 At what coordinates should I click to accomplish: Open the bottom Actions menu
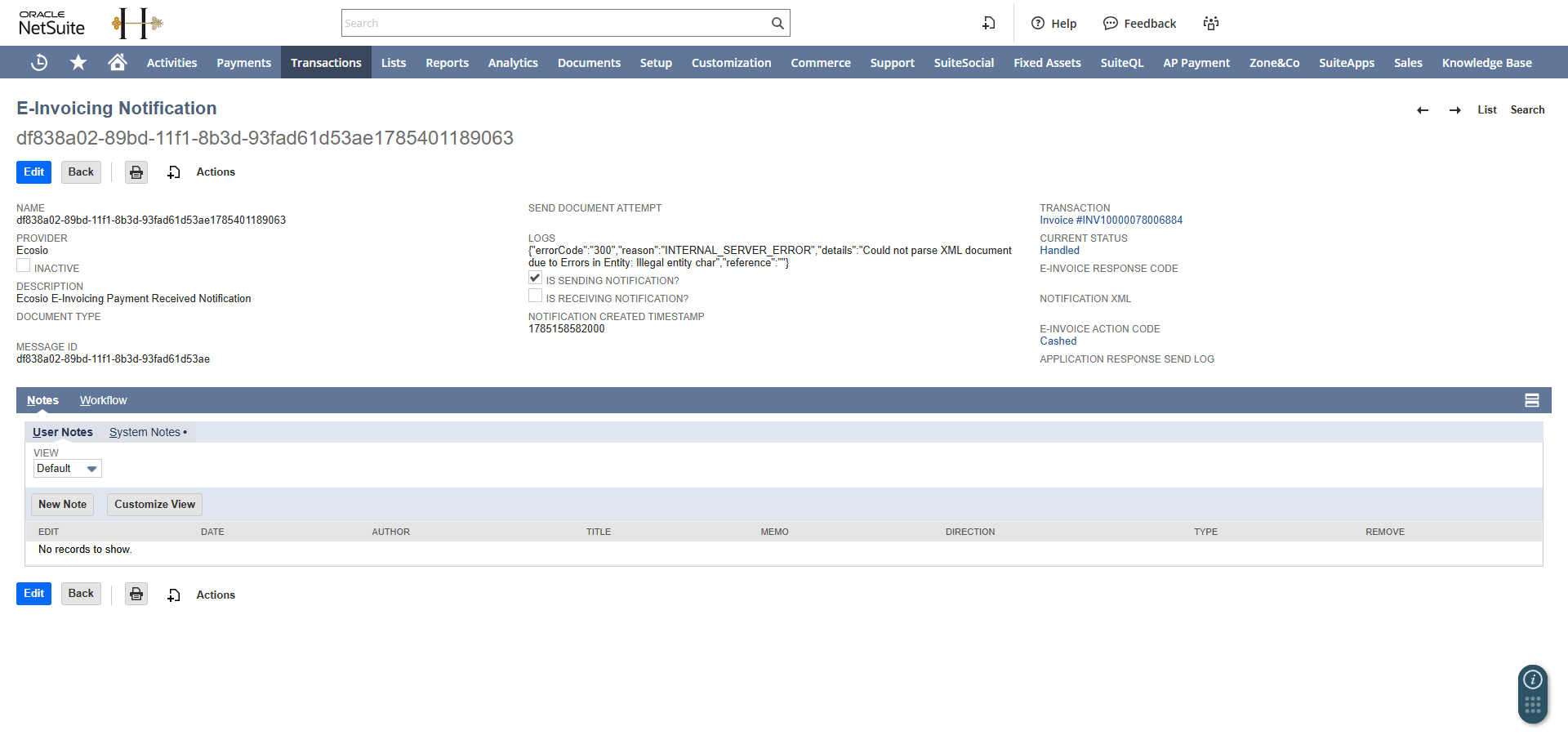pos(216,595)
